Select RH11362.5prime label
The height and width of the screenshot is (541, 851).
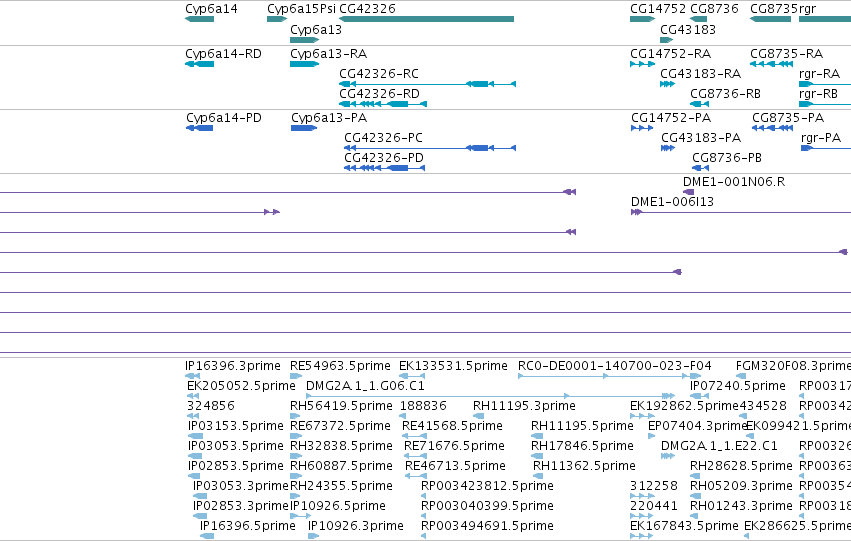(584, 466)
